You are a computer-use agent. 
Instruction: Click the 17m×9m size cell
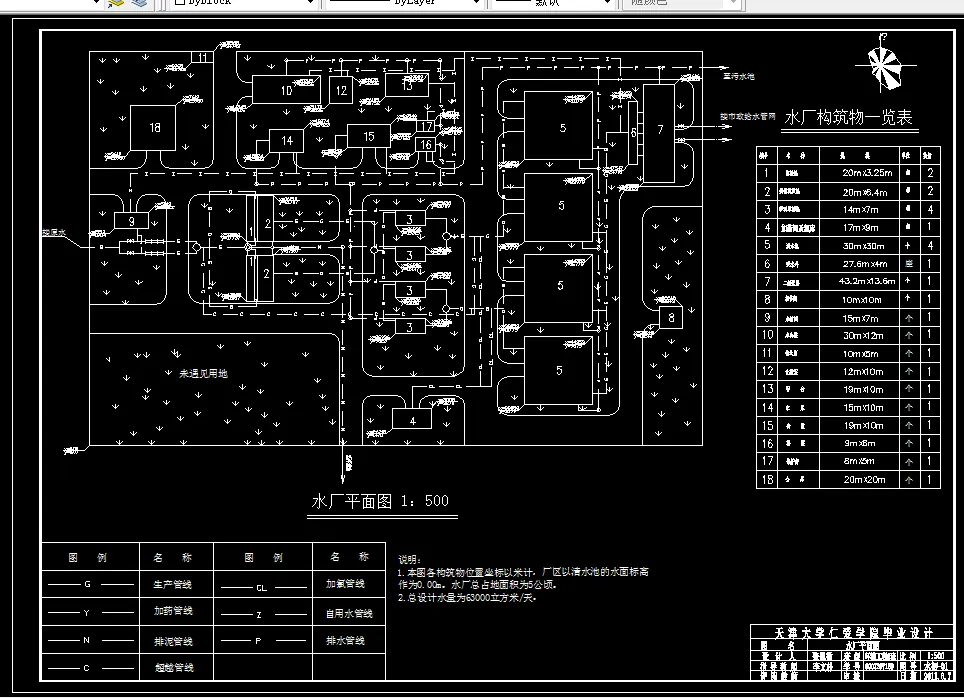859,228
